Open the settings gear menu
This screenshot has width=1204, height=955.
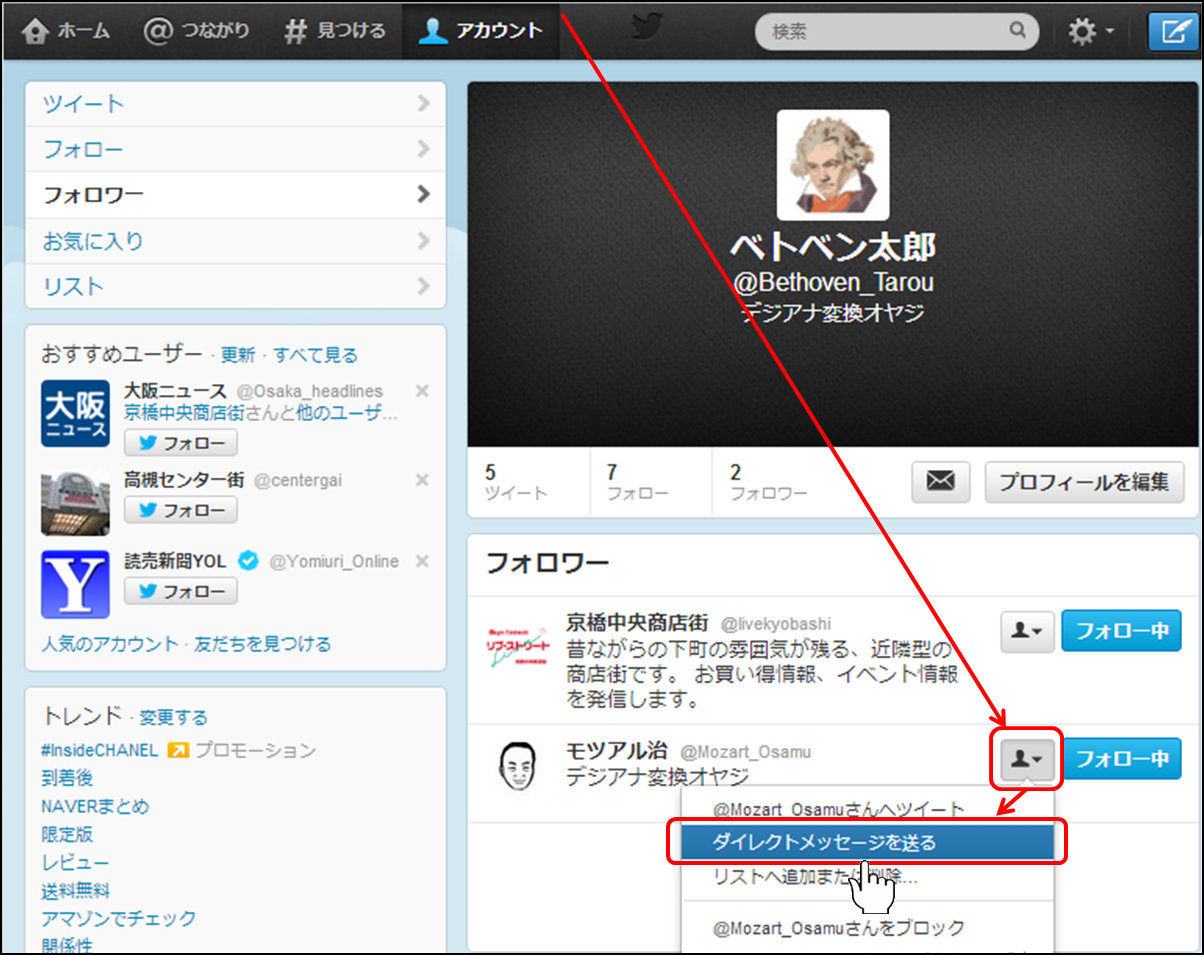1089,31
